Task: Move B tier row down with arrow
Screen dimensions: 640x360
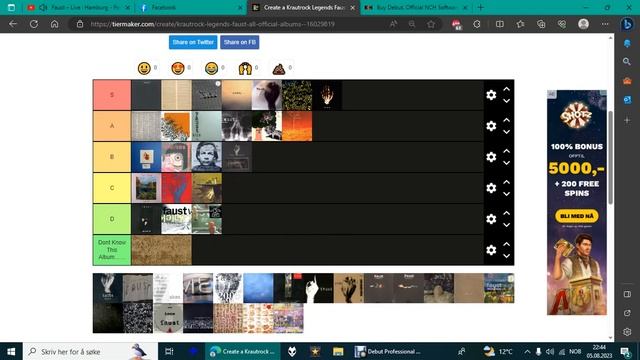Action: [x=507, y=163]
